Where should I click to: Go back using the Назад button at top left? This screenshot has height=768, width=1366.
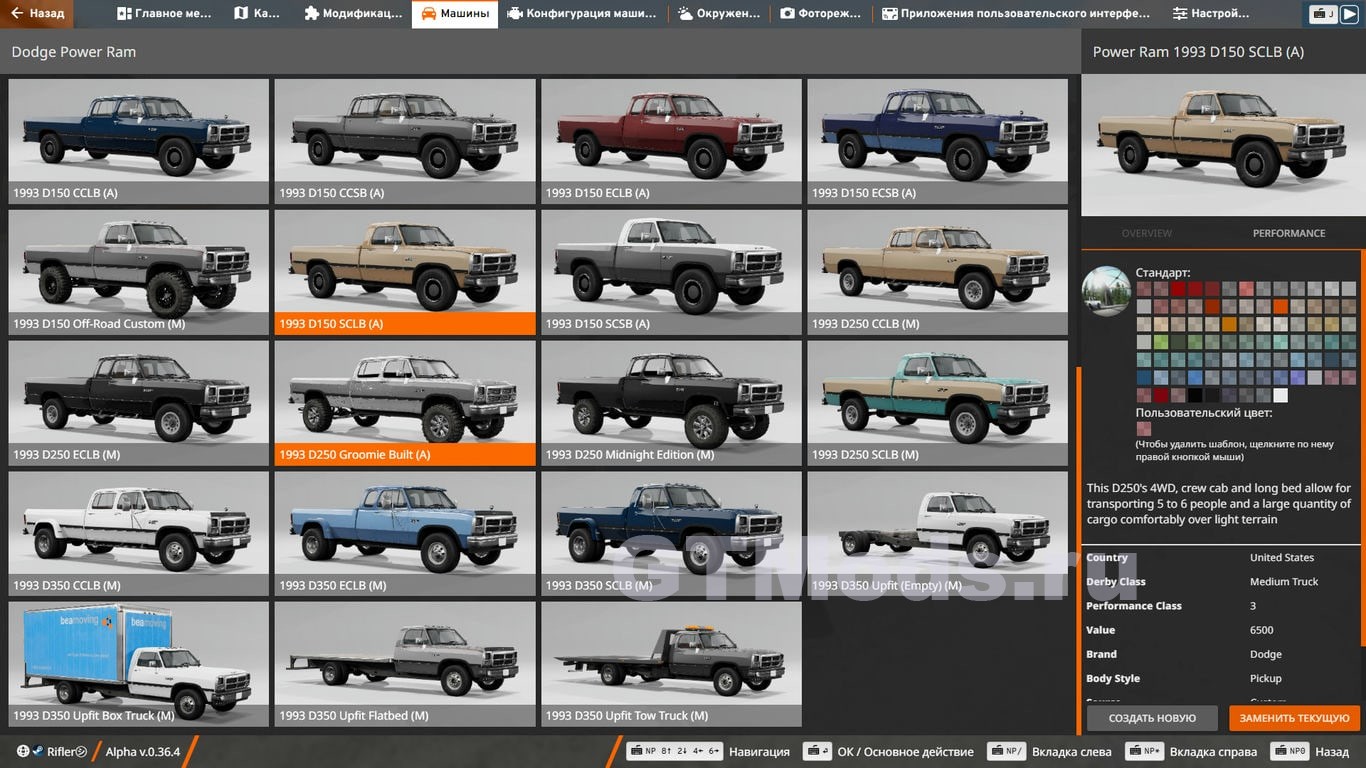coord(37,14)
